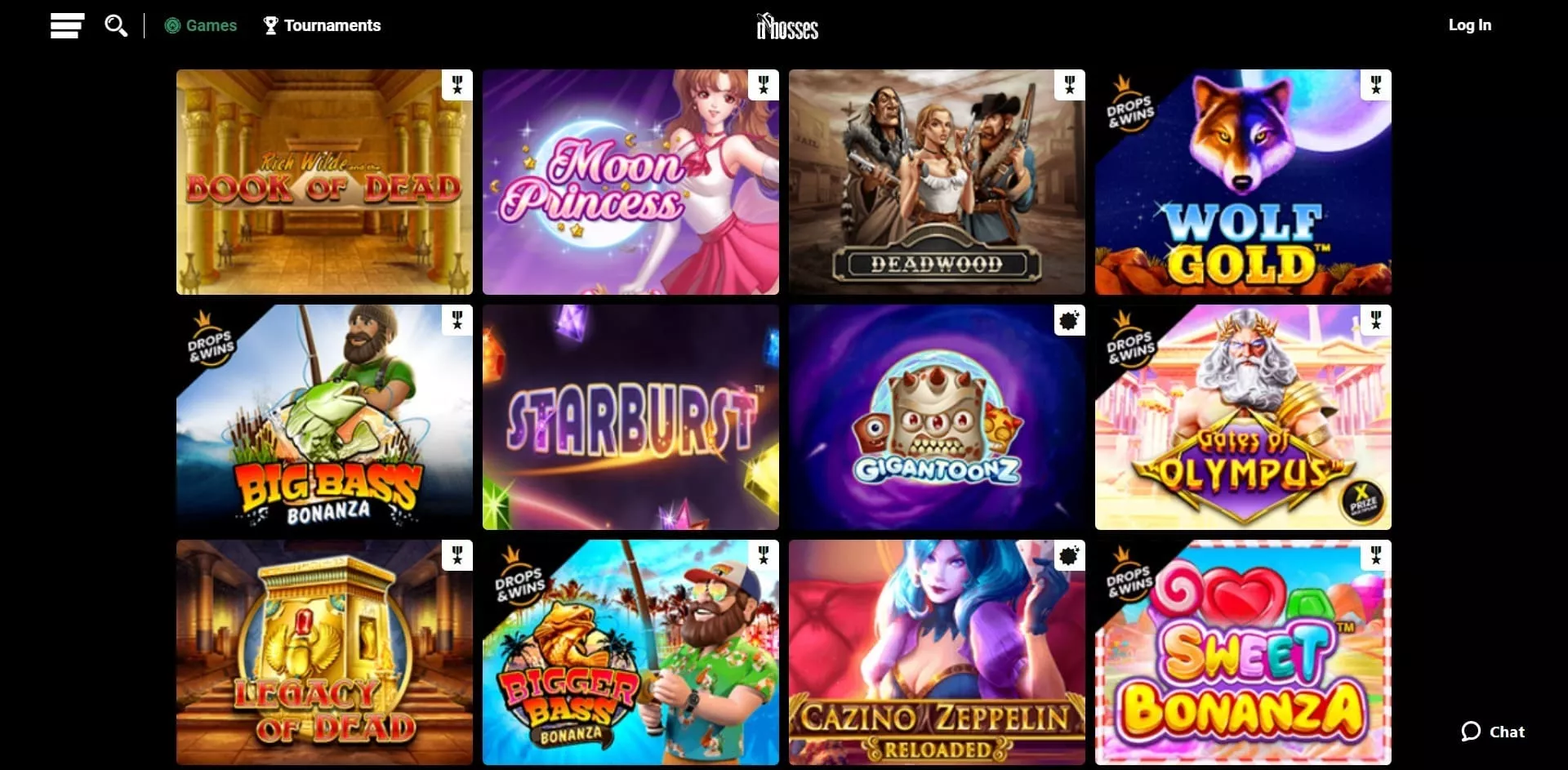Screen dimensions: 1568x770
Task: Open the Bigger Bass Bonanza game tile
Action: coord(630,652)
